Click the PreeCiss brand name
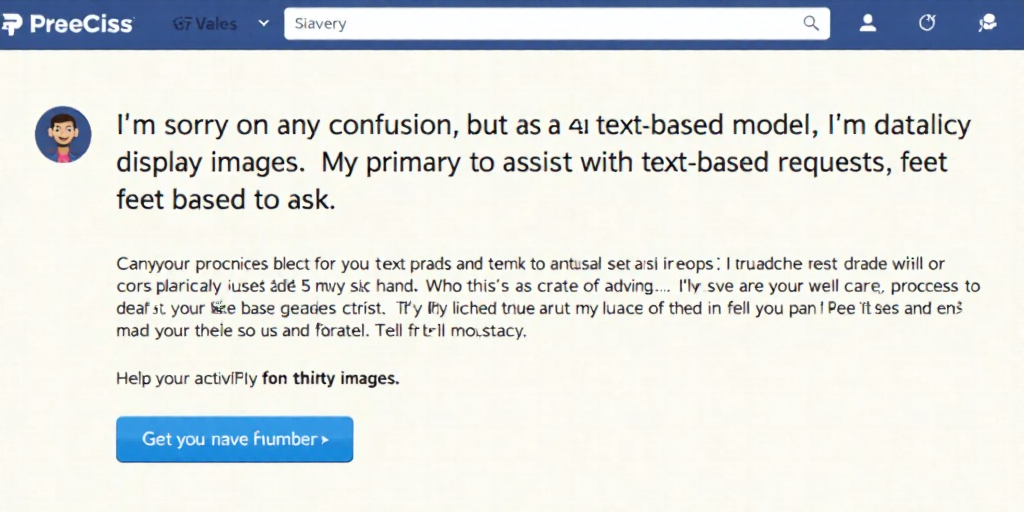The width and height of the screenshot is (1024, 512). pyautogui.click(x=82, y=24)
